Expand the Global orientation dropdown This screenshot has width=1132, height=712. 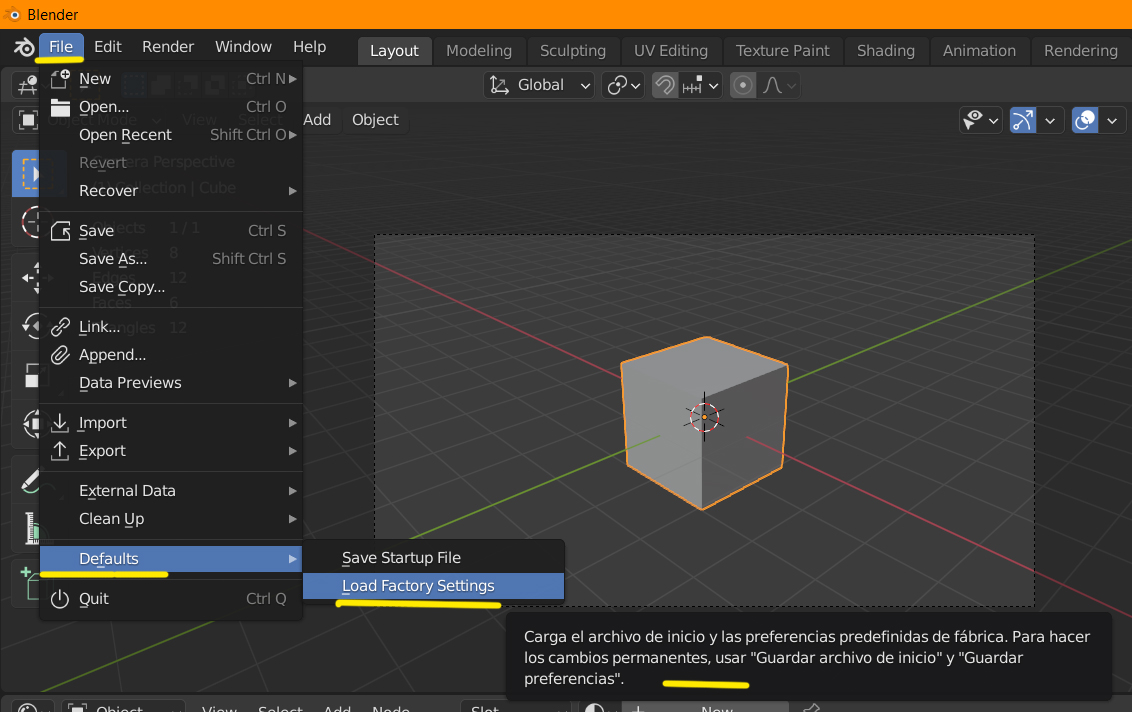tap(539, 85)
